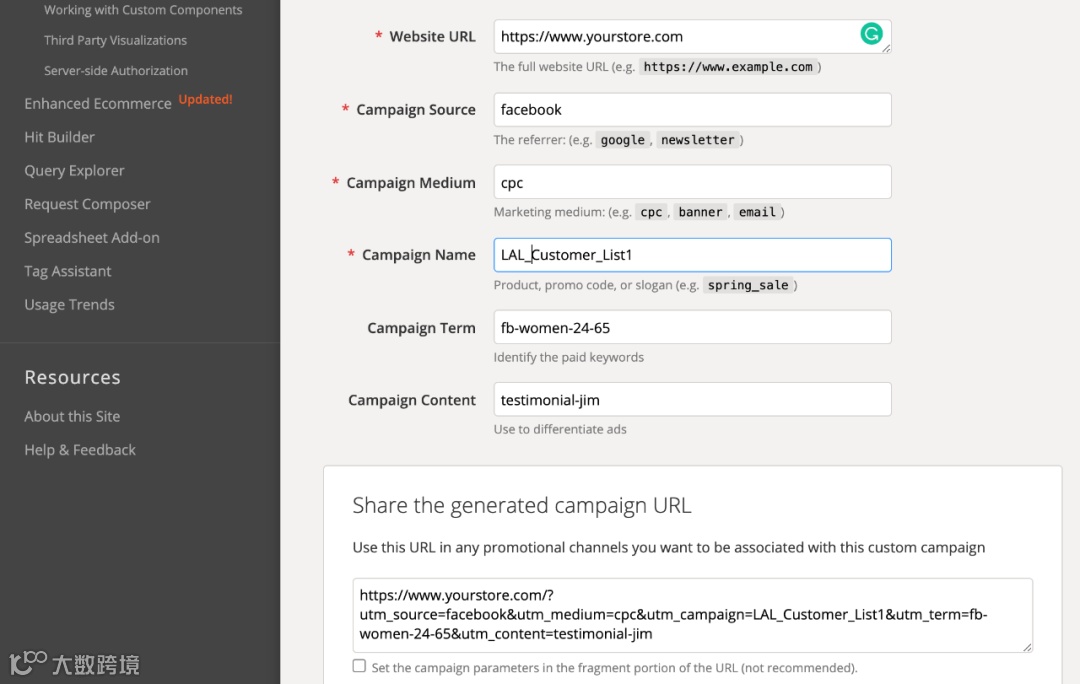Open Help & Feedback link
This screenshot has width=1080, height=684.
[x=80, y=450]
